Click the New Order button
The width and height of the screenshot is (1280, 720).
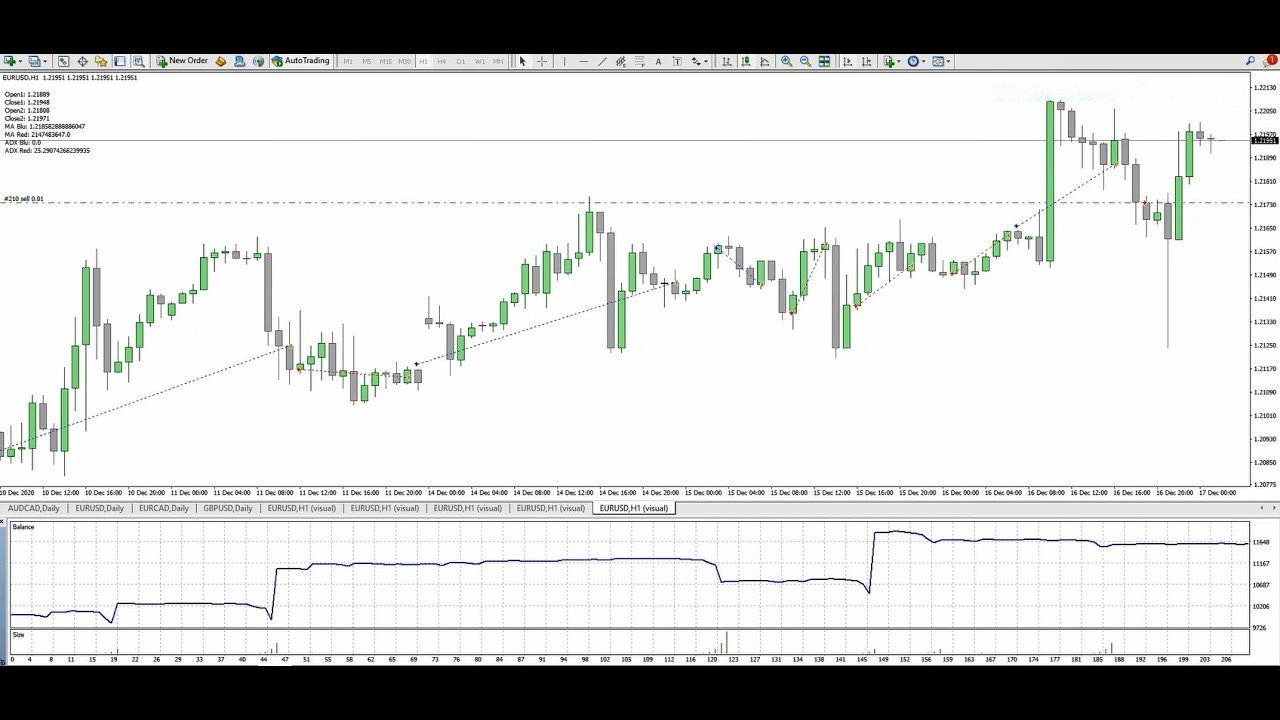pyautogui.click(x=182, y=61)
